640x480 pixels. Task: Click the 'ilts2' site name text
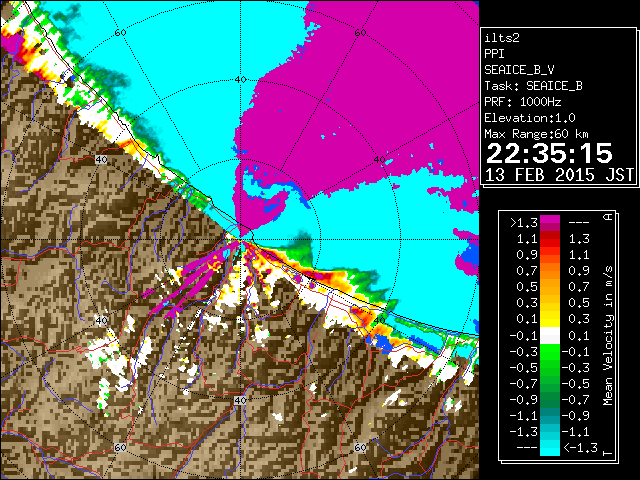pyautogui.click(x=502, y=38)
